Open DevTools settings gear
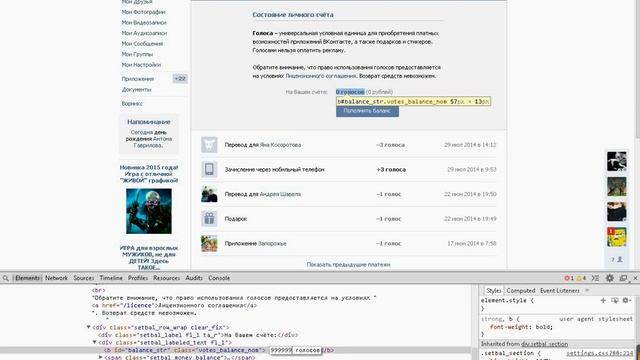Image resolution: width=640 pixels, height=360 pixels. coord(609,278)
